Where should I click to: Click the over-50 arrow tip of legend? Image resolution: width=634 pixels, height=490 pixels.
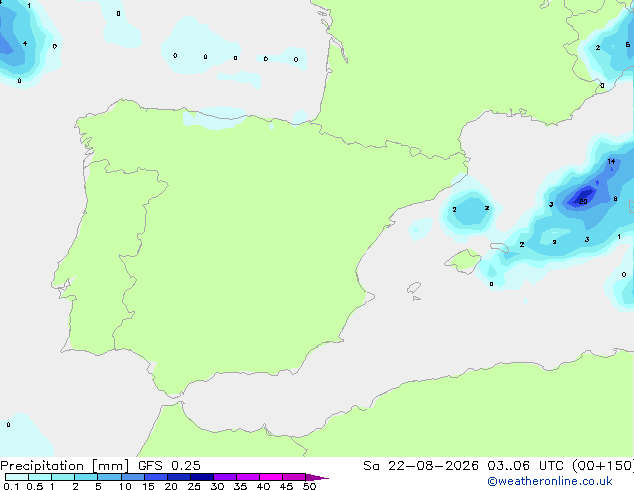317,477
